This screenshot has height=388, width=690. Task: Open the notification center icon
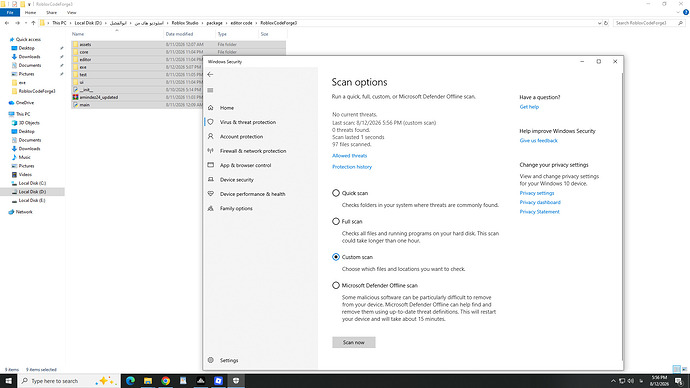(x=679, y=381)
